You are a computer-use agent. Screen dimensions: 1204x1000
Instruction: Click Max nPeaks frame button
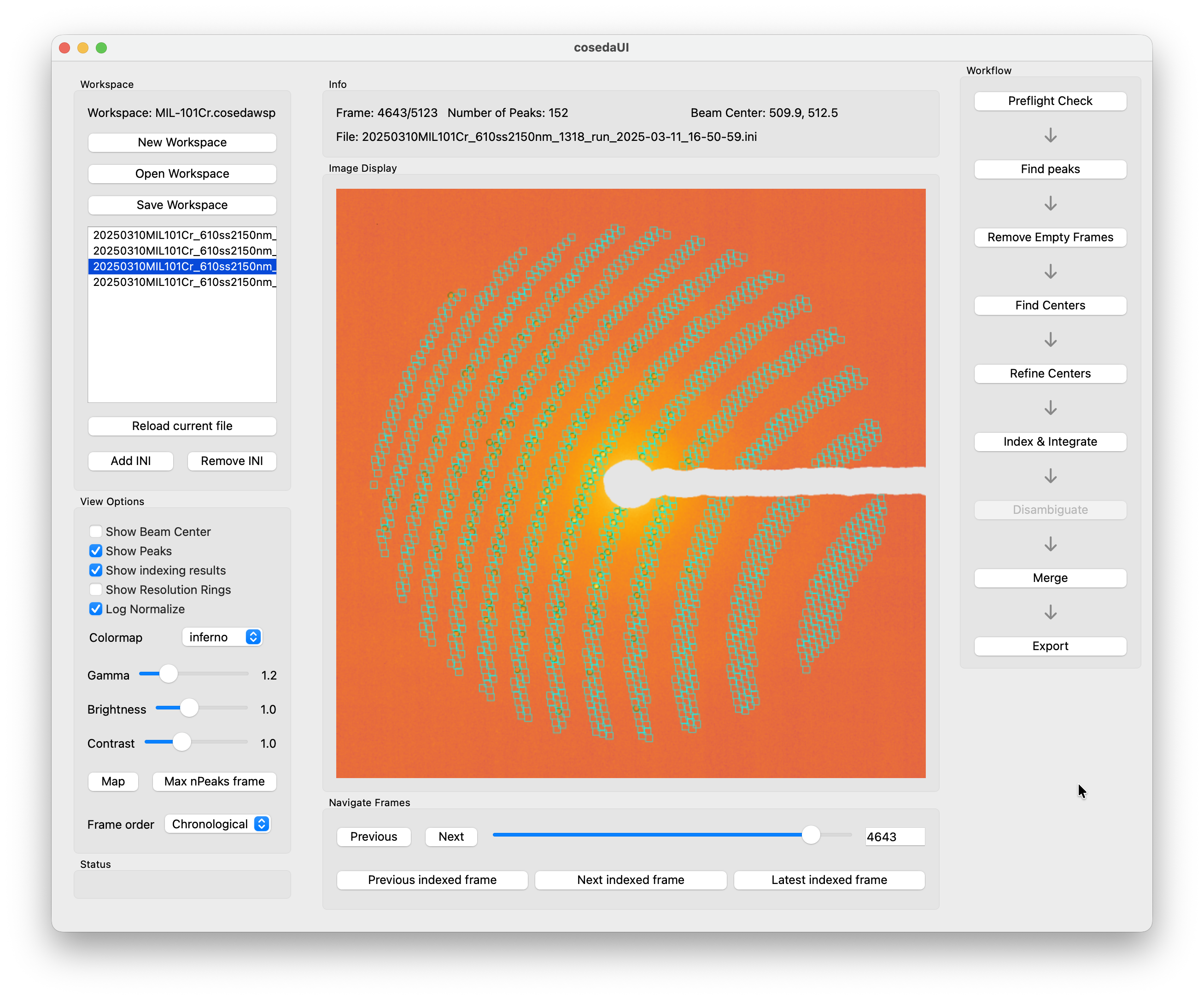[x=215, y=782]
